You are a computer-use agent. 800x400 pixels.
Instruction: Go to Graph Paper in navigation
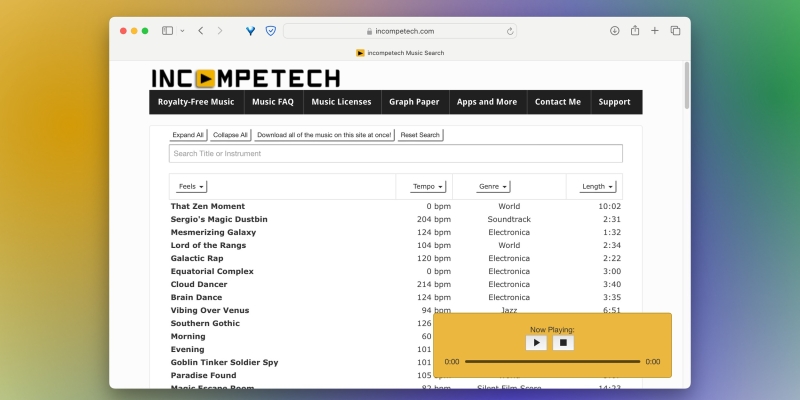coord(414,102)
